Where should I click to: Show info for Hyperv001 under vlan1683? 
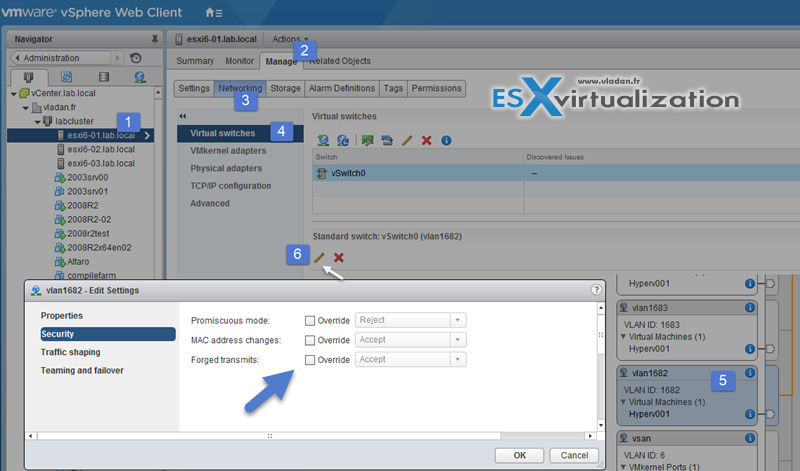pos(749,349)
